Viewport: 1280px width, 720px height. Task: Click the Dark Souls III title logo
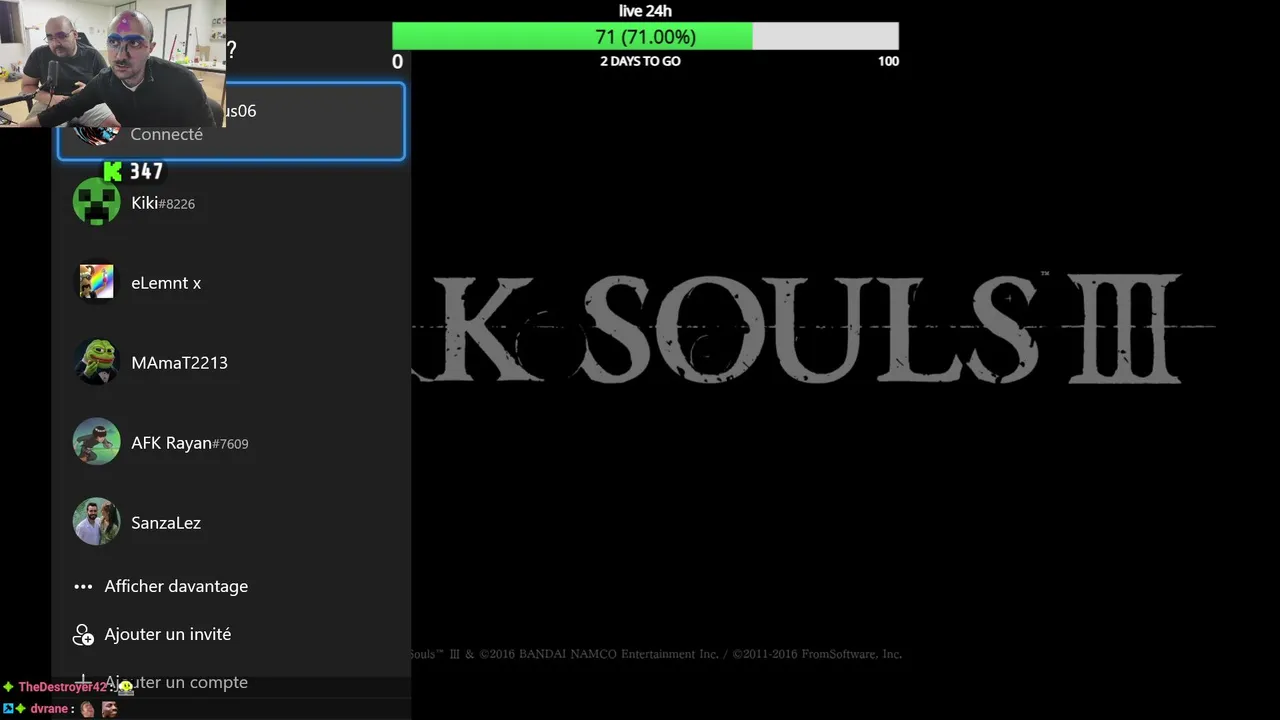[x=812, y=329]
